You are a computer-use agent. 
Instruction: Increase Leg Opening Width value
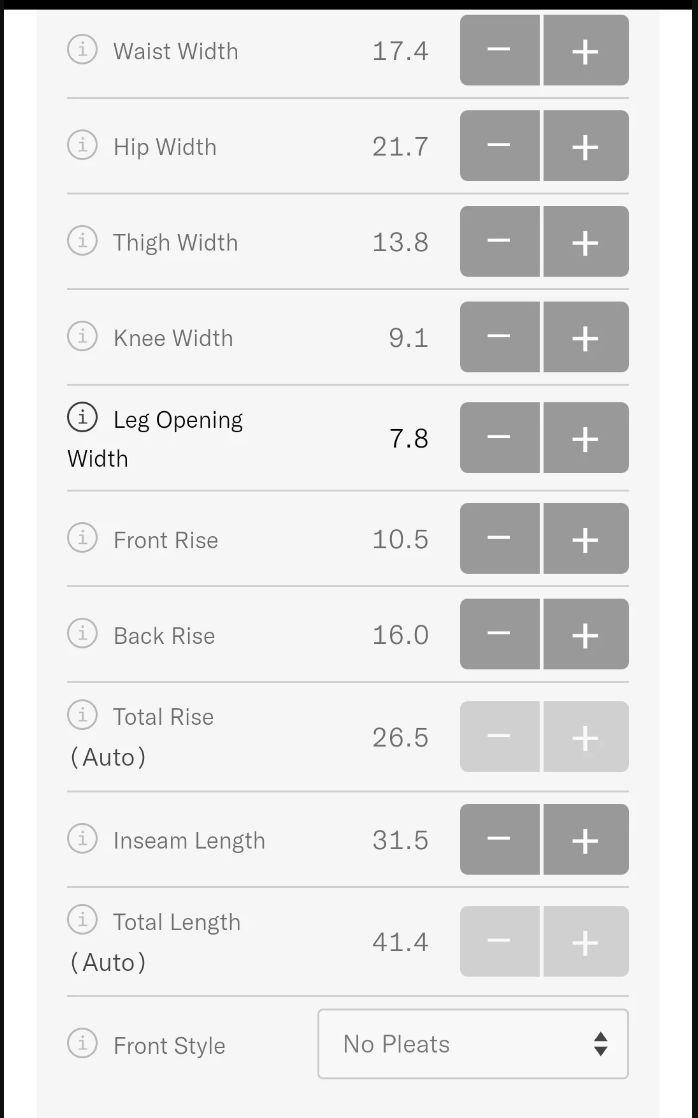click(x=585, y=438)
